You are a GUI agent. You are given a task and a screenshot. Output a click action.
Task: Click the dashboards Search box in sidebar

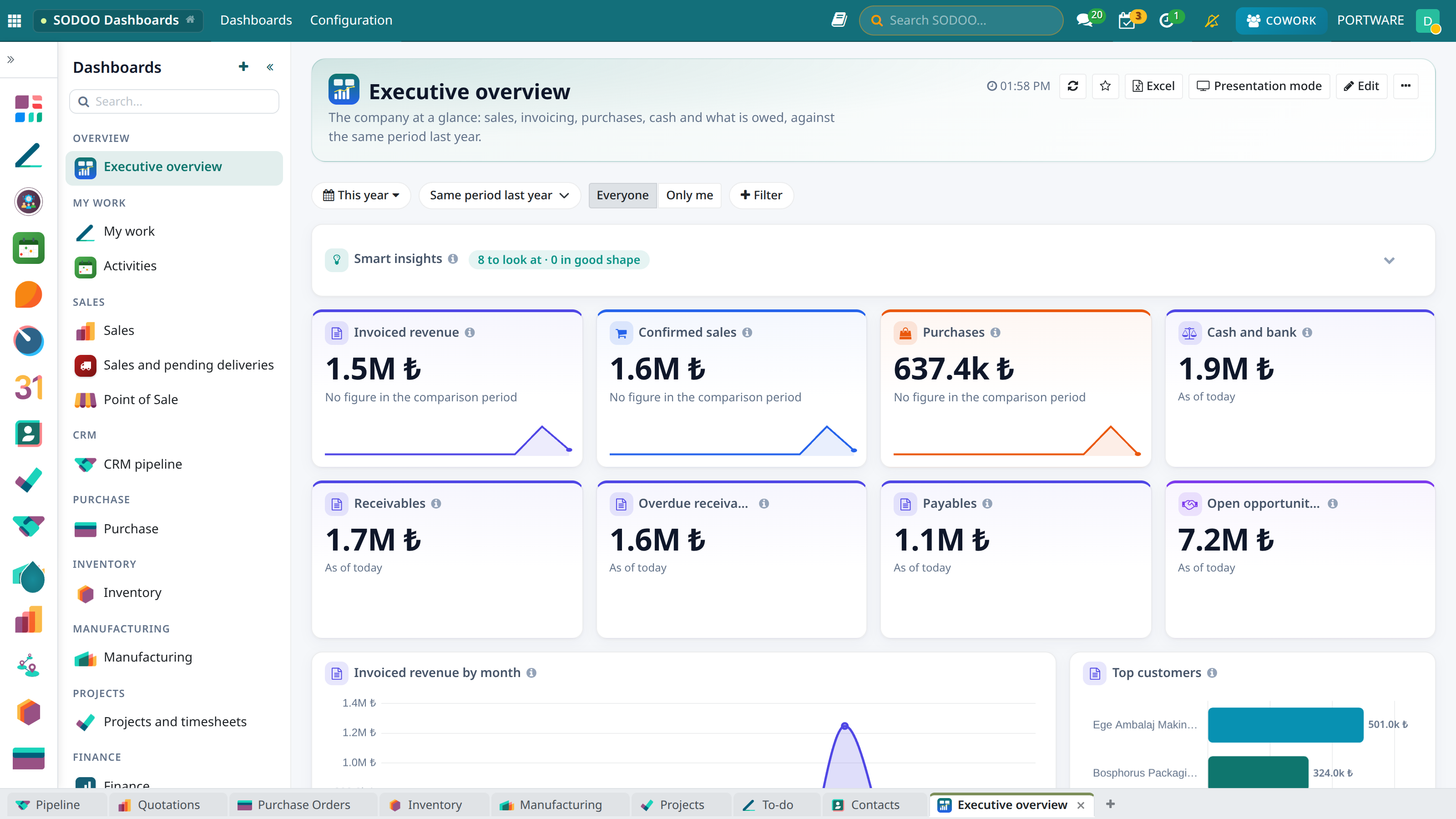[174, 101]
